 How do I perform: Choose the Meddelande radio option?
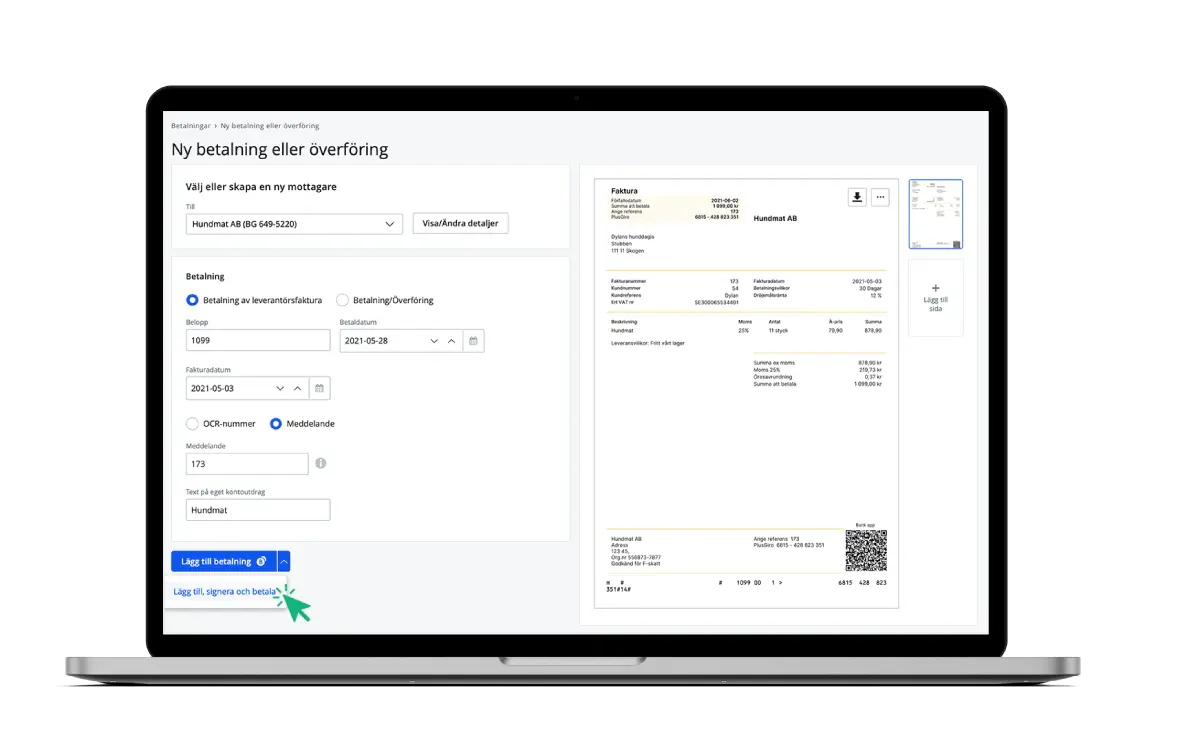pyautogui.click(x=276, y=424)
